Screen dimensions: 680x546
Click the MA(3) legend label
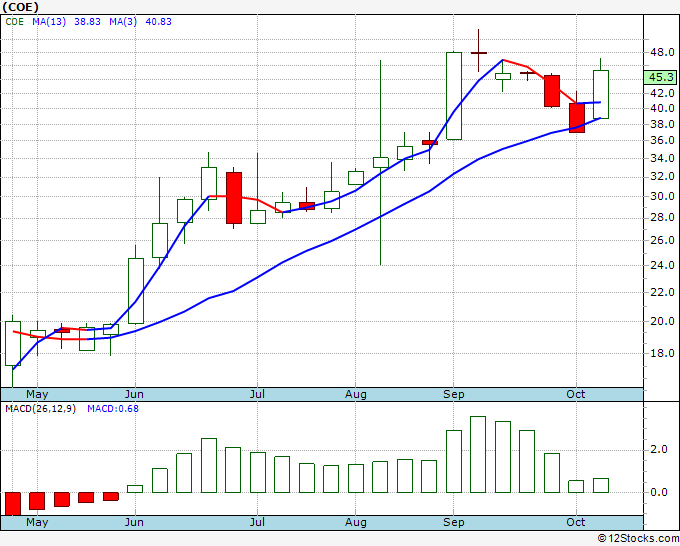coord(123,22)
